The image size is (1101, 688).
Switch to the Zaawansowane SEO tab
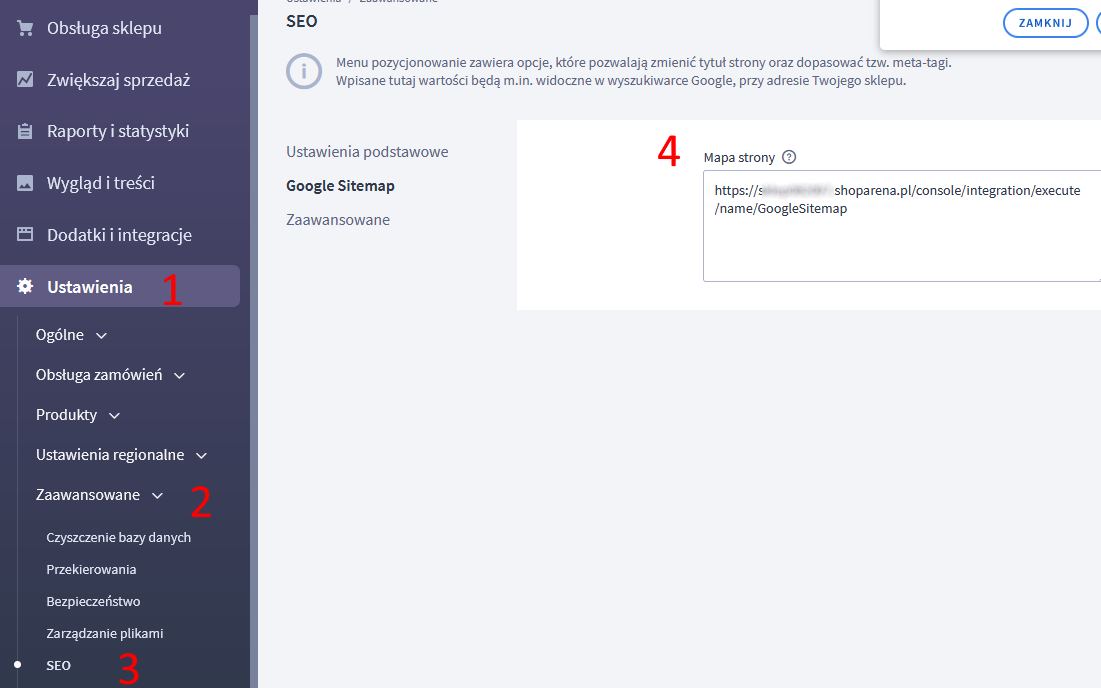[x=338, y=220]
